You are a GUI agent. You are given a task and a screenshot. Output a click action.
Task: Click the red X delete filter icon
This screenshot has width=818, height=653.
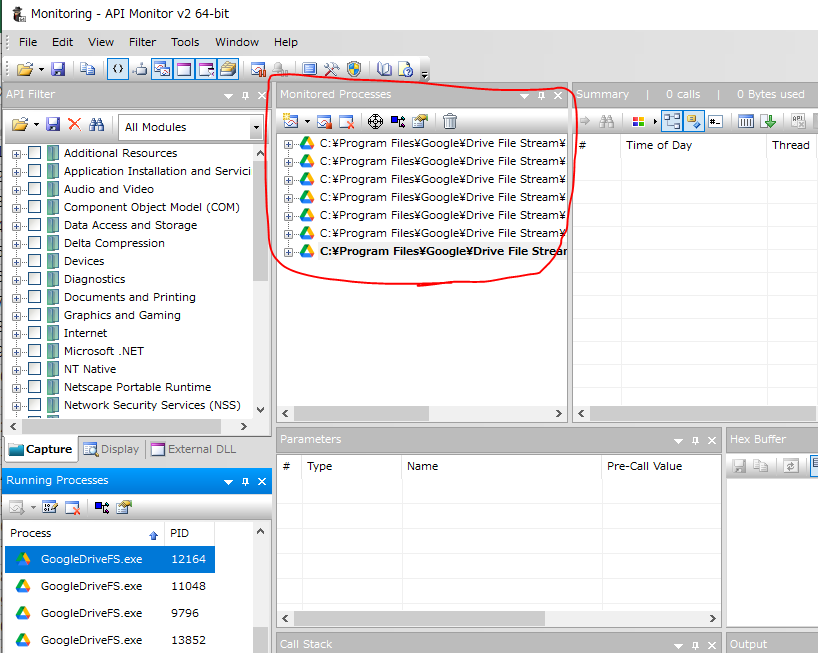click(75, 124)
